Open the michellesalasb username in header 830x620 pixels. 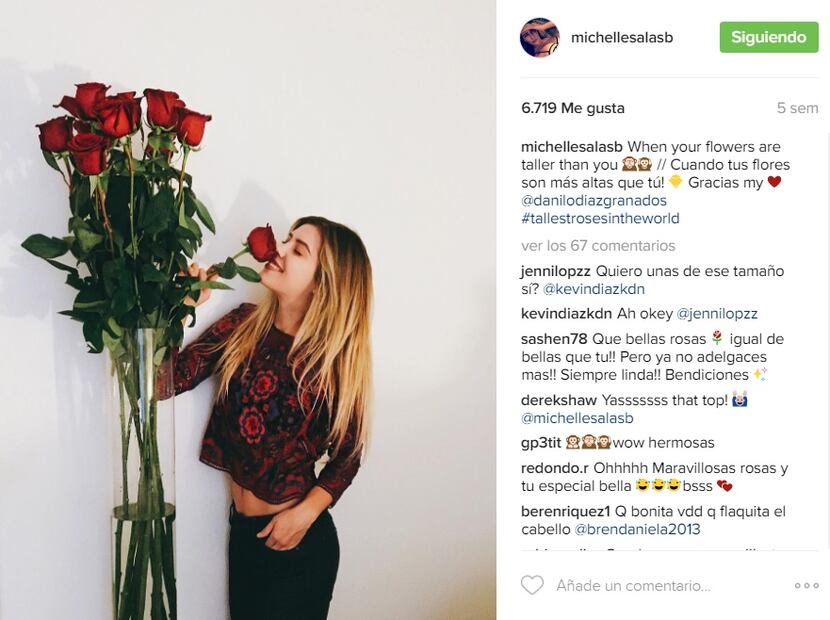click(622, 38)
